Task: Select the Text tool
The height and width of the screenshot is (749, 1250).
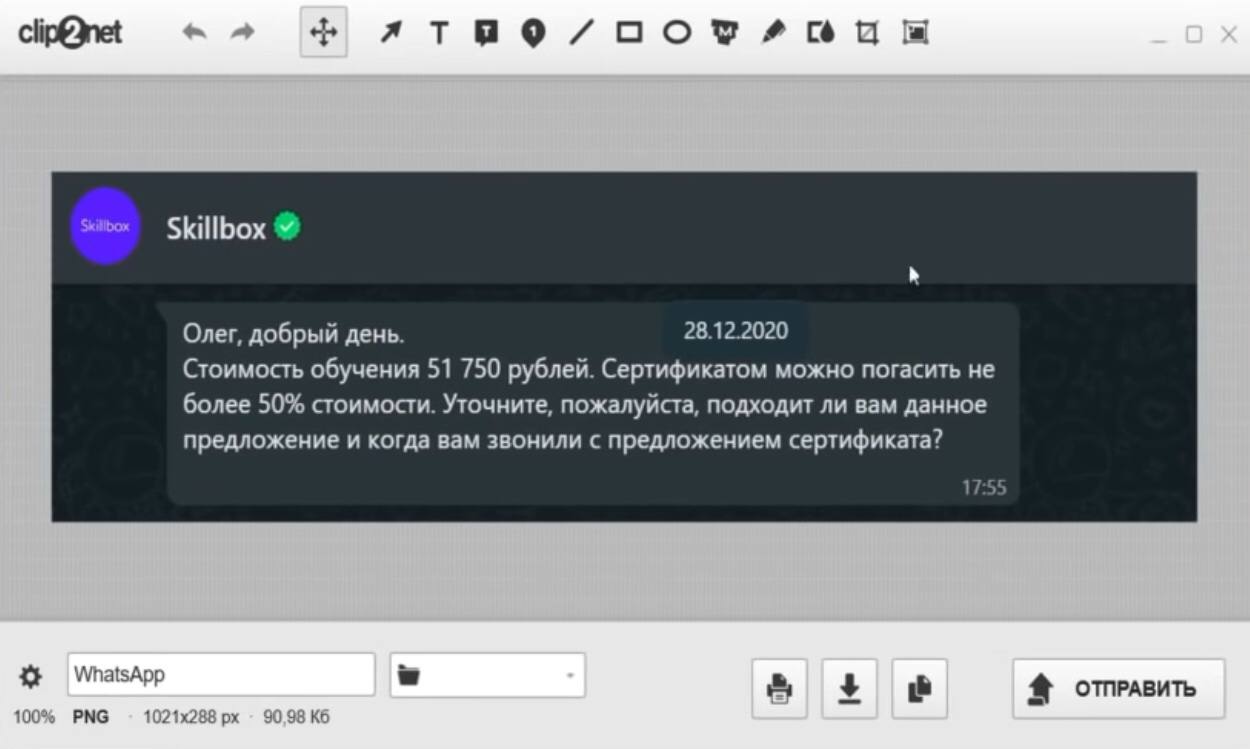Action: (x=438, y=33)
